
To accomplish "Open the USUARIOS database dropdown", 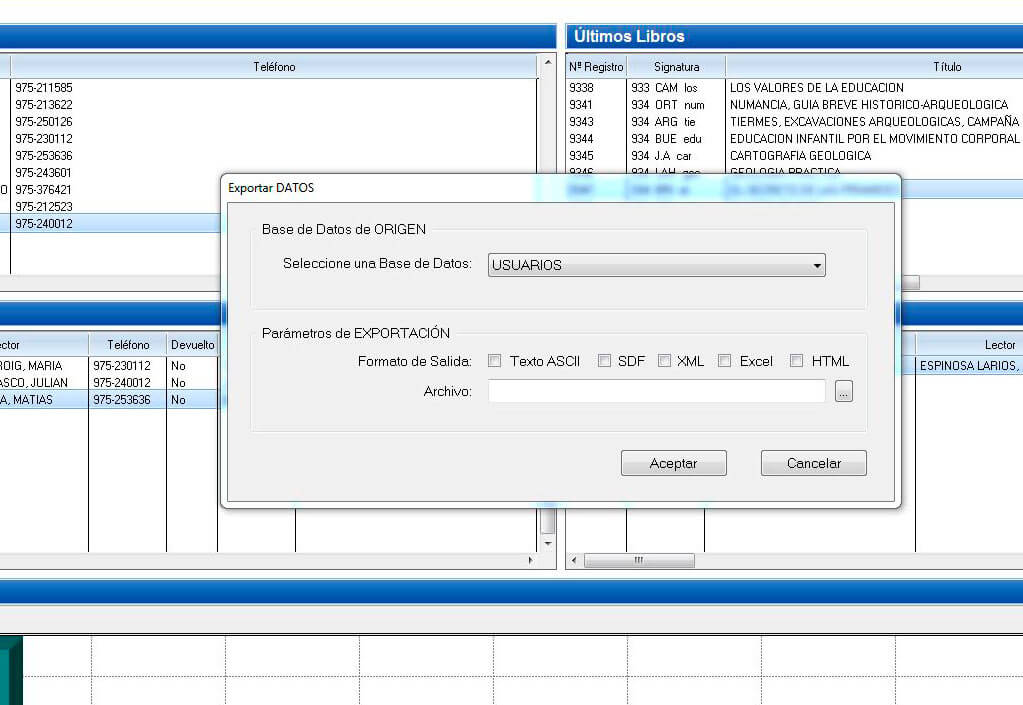I will pyautogui.click(x=656, y=265).
